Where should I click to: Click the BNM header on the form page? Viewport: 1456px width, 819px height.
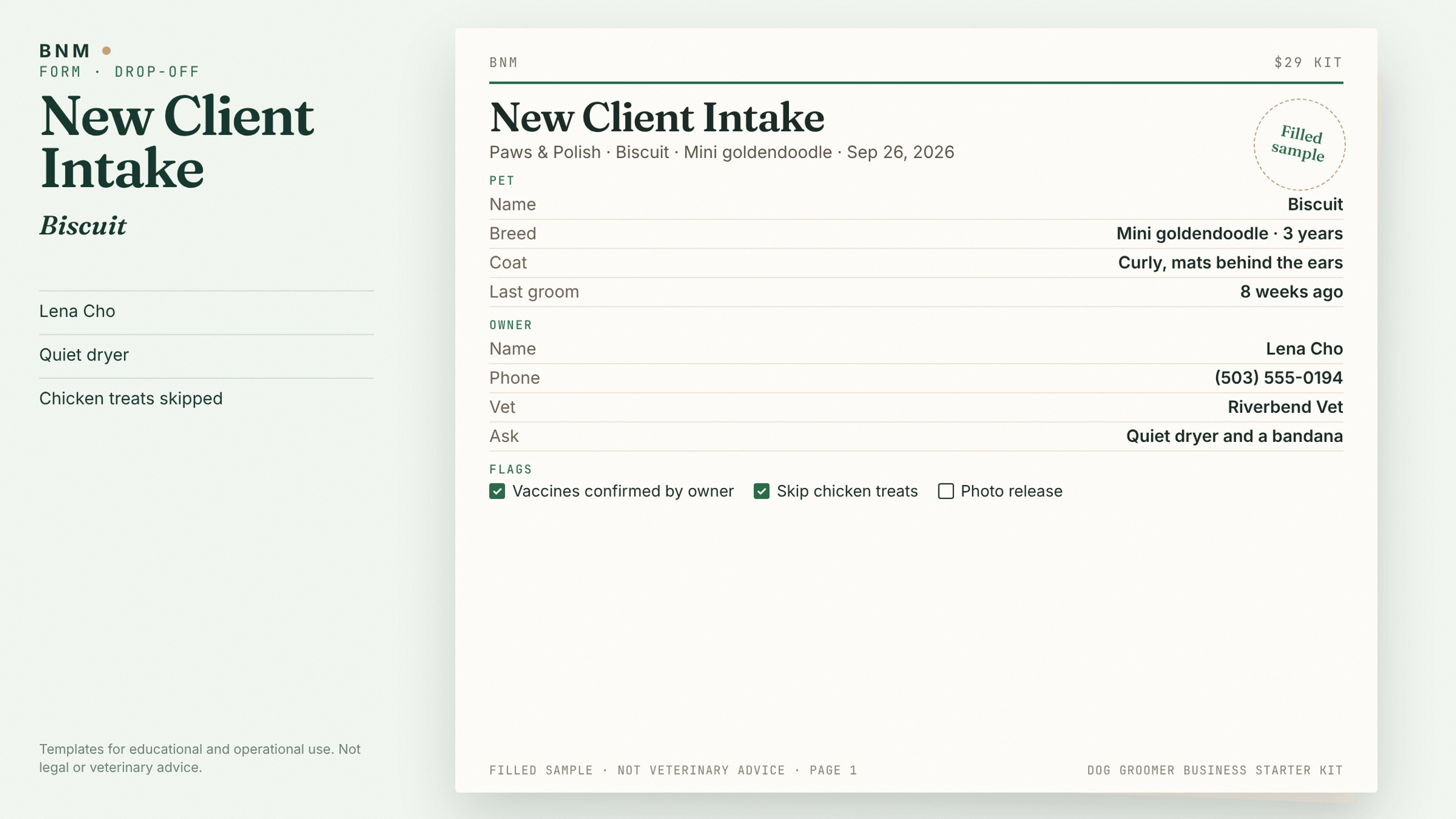point(503,63)
